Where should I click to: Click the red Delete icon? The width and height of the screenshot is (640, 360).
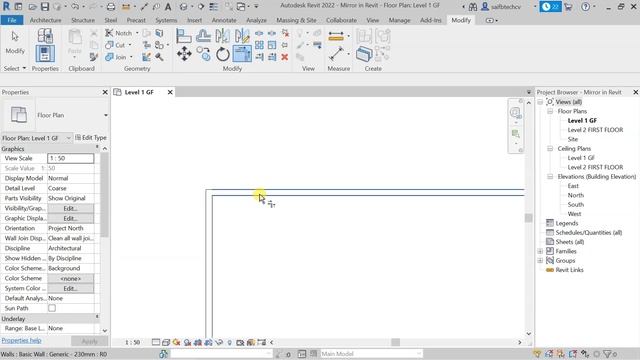pyautogui.click(x=285, y=57)
